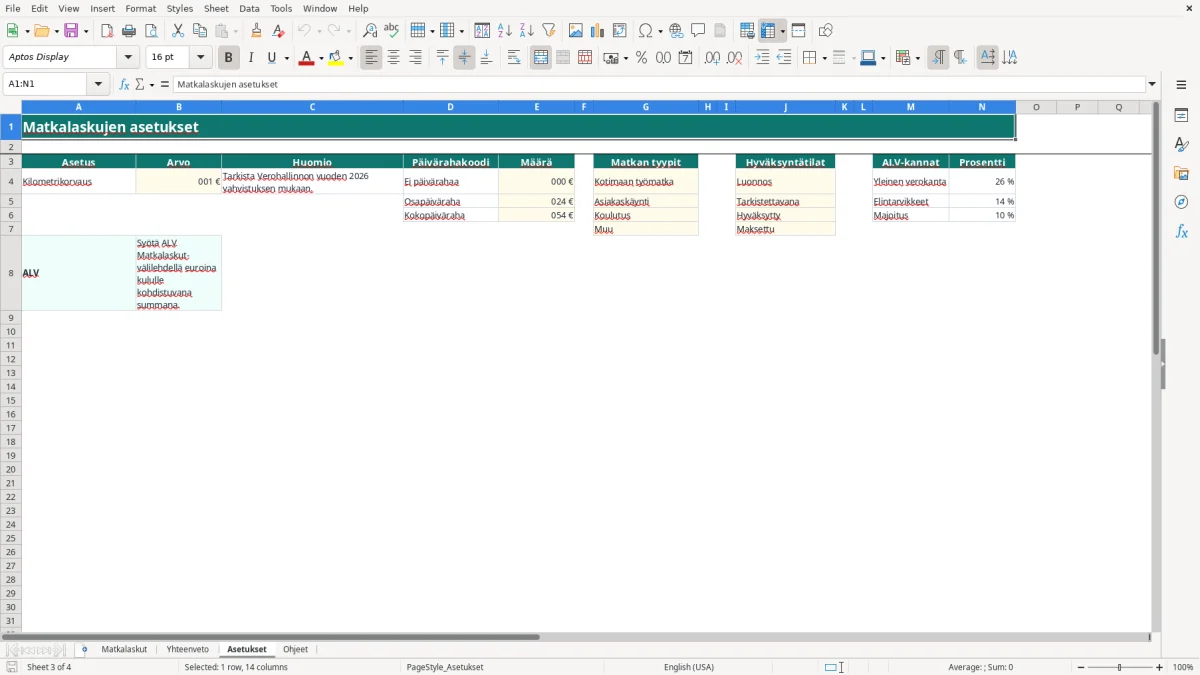Open the Function Wizard from the formula bar
Image resolution: width=1200 pixels, height=675 pixels.
125,84
